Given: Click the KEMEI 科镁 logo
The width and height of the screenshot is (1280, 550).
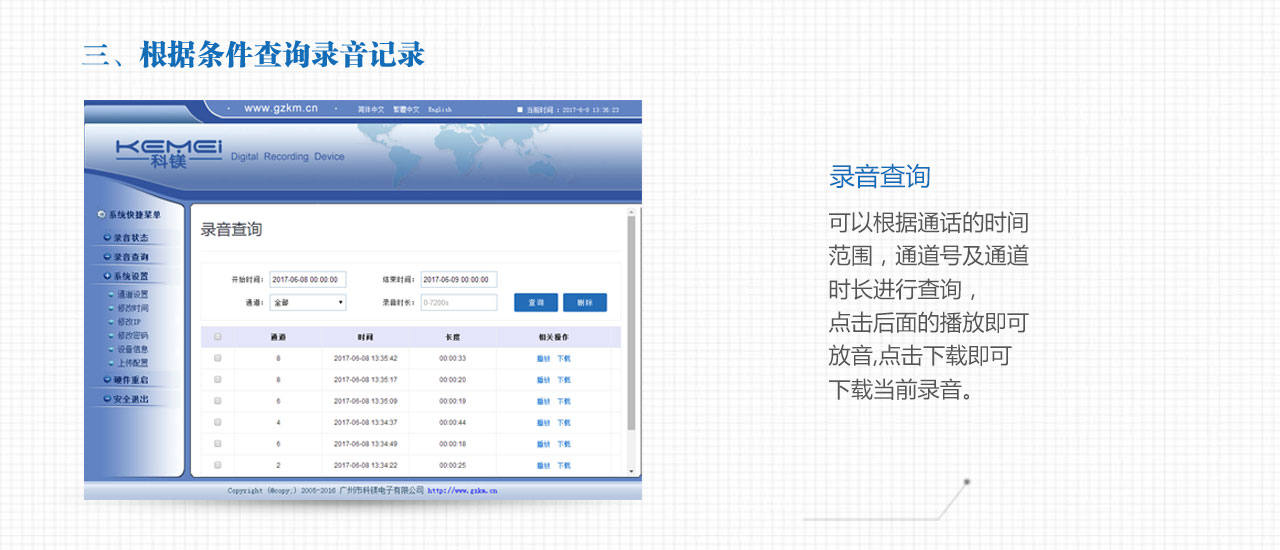Looking at the screenshot, I should tap(168, 152).
